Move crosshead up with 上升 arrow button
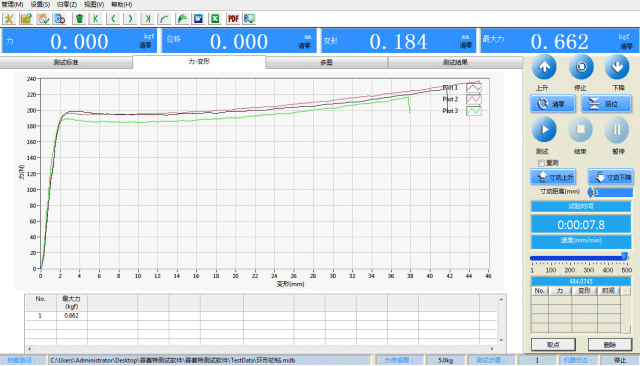640x366 pixels. (544, 67)
